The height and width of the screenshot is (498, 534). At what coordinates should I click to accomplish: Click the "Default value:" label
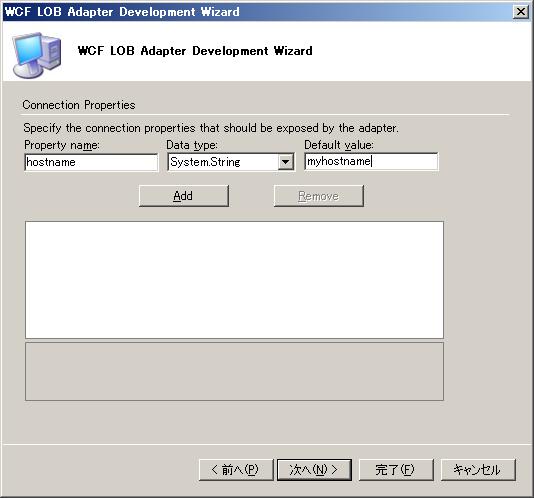point(339,145)
